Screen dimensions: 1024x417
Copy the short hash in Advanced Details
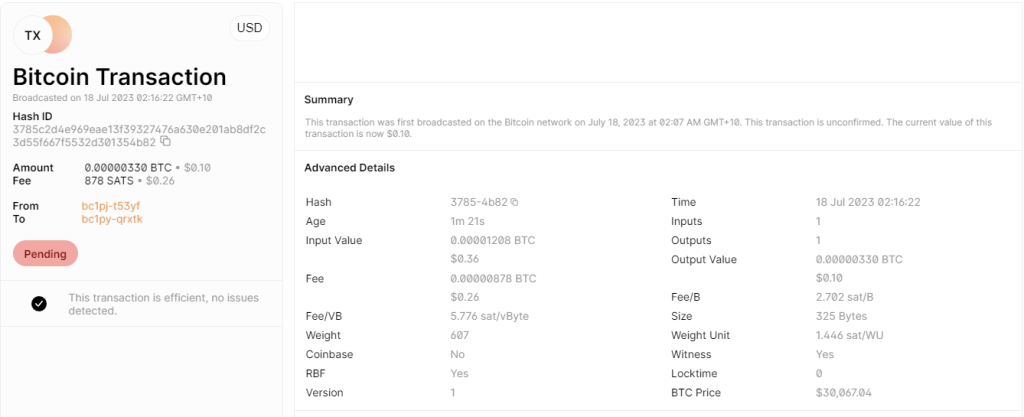pos(514,203)
